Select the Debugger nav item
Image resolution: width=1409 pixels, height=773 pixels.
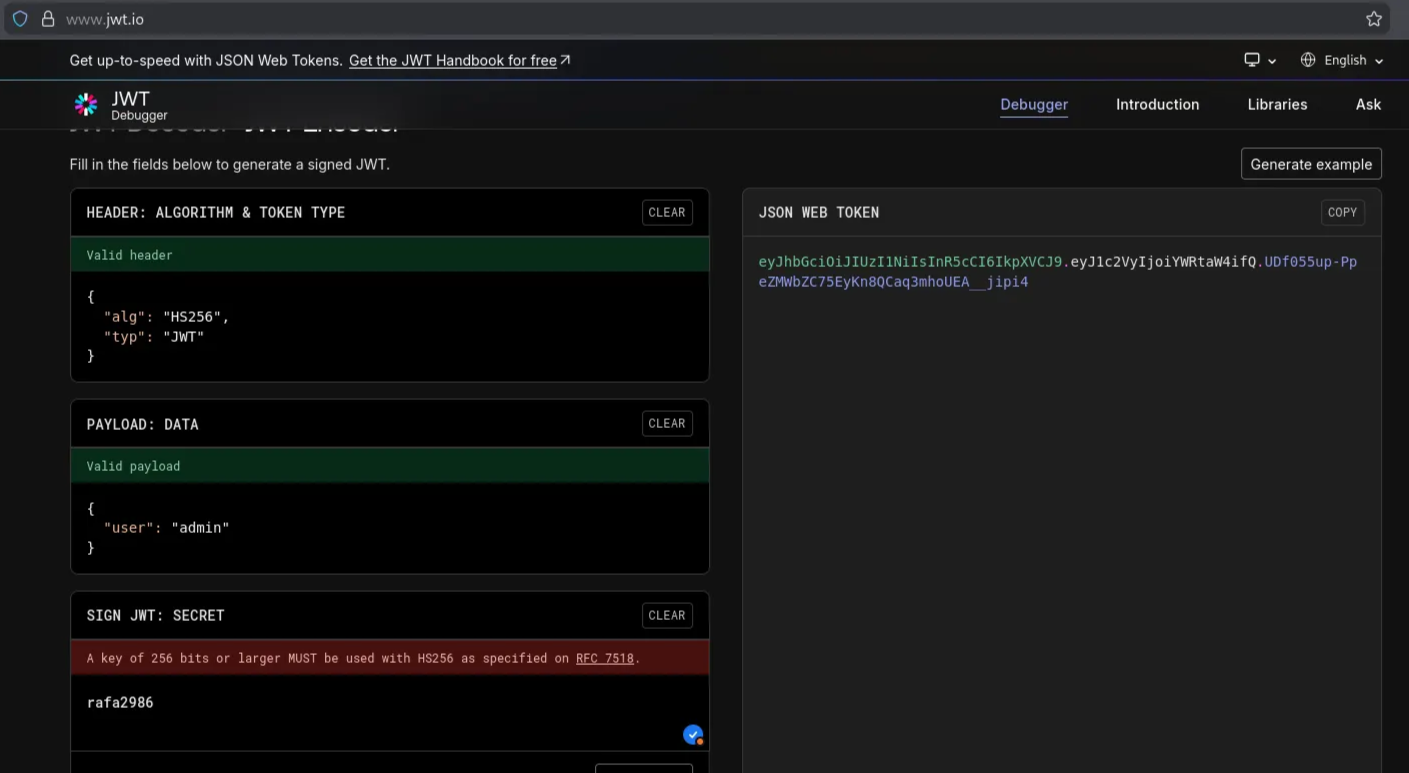(x=1034, y=104)
